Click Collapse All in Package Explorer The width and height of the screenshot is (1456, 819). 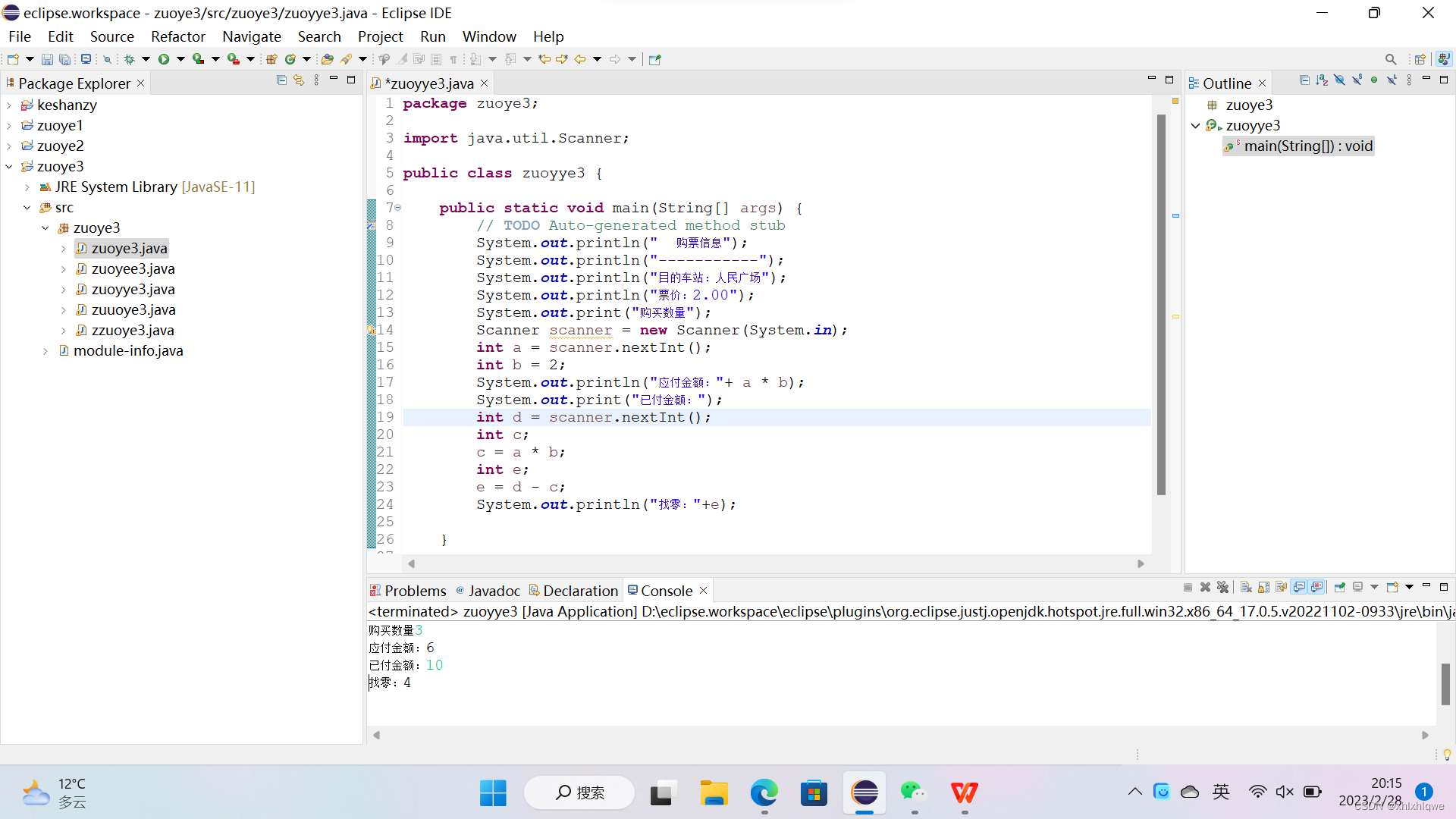point(281,80)
